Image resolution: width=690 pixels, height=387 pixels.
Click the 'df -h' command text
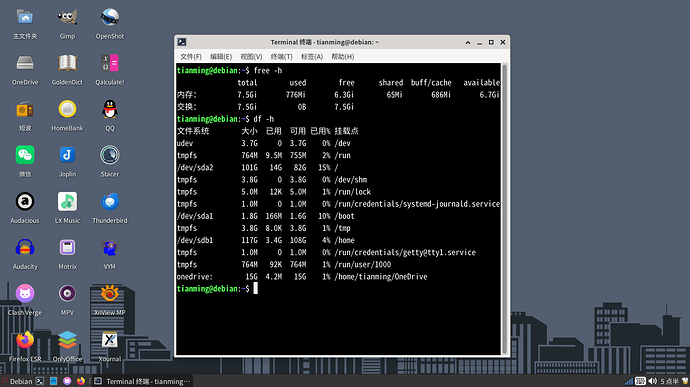(x=264, y=119)
